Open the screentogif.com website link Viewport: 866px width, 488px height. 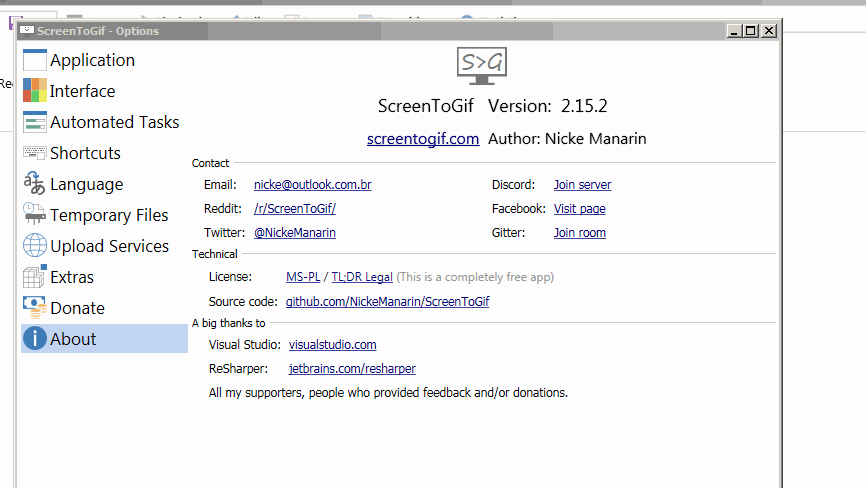pyautogui.click(x=423, y=139)
